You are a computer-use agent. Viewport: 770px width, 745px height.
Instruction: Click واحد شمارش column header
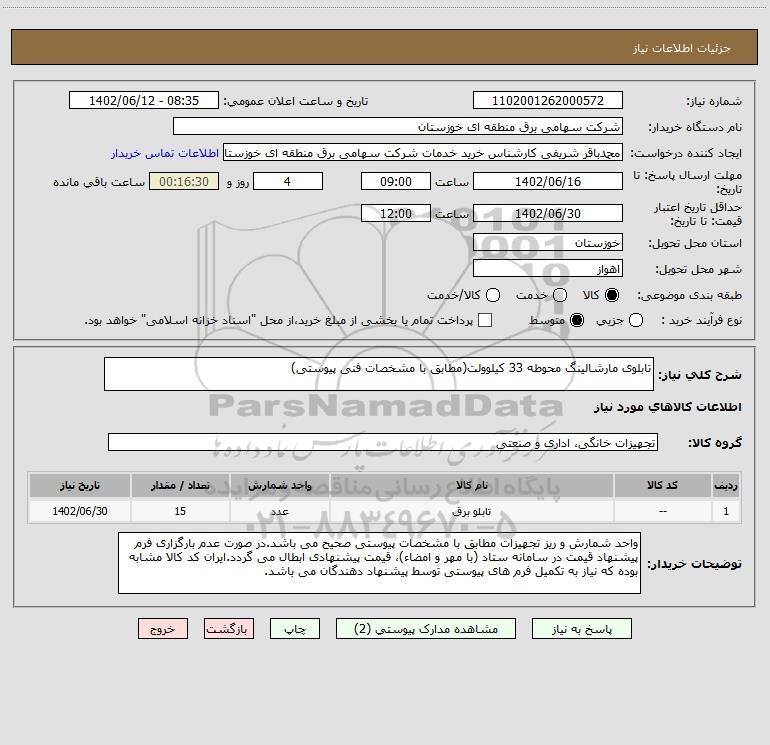coord(279,485)
